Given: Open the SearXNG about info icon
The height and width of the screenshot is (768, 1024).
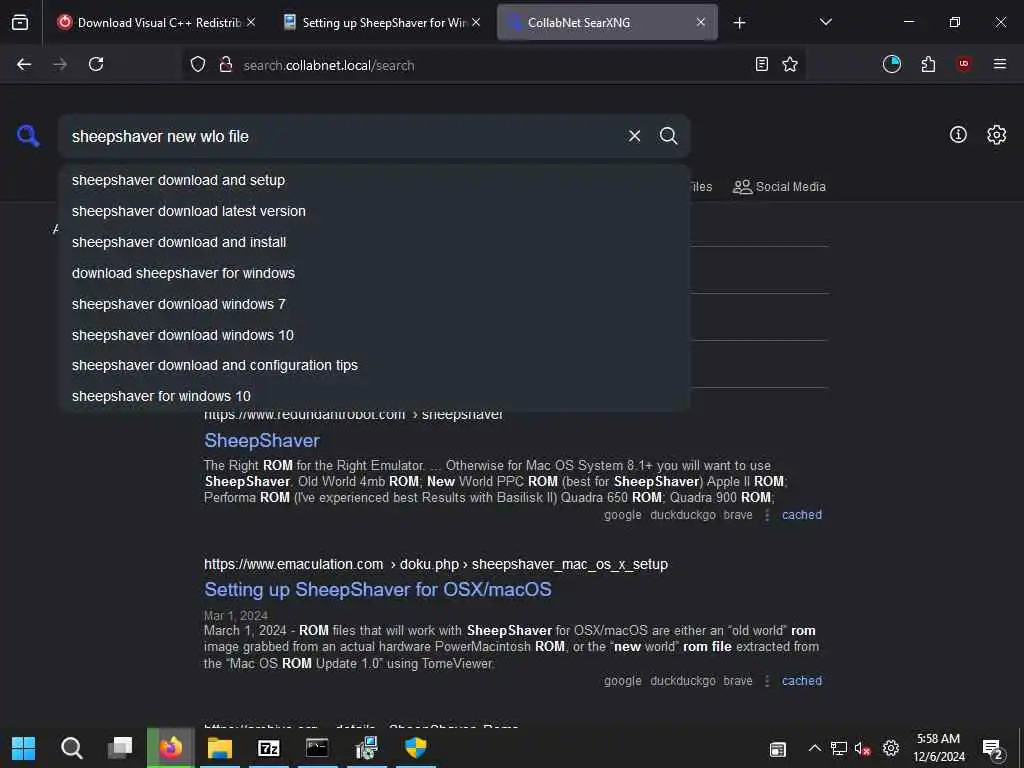Looking at the screenshot, I should click(958, 135).
